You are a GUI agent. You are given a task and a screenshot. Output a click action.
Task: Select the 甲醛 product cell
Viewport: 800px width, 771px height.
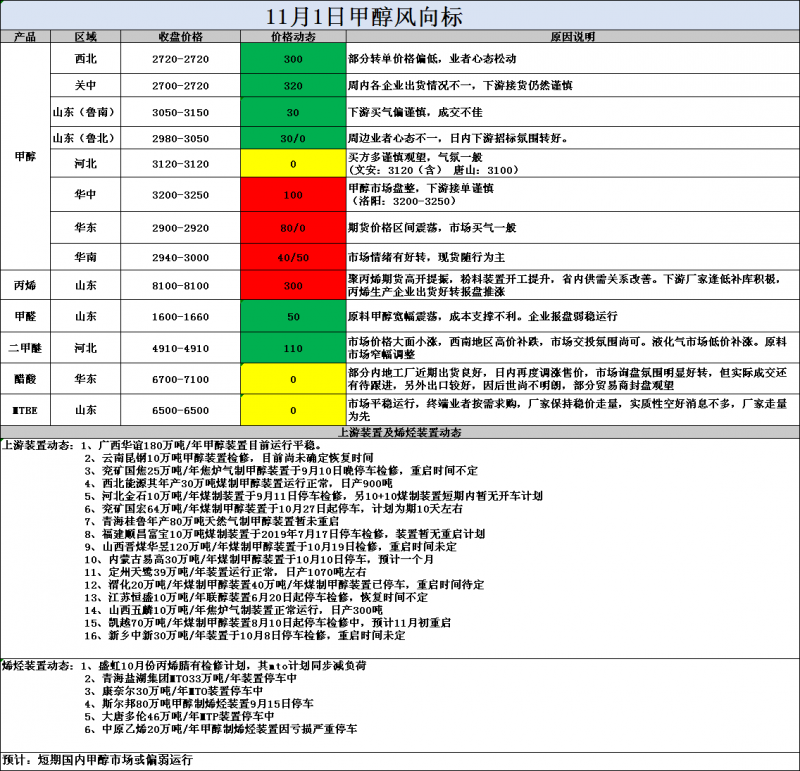coord(25,316)
